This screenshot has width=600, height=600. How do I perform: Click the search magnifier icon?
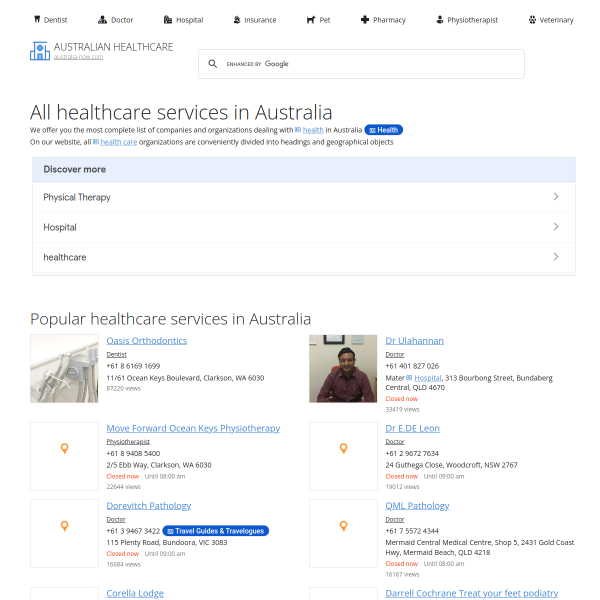point(213,64)
